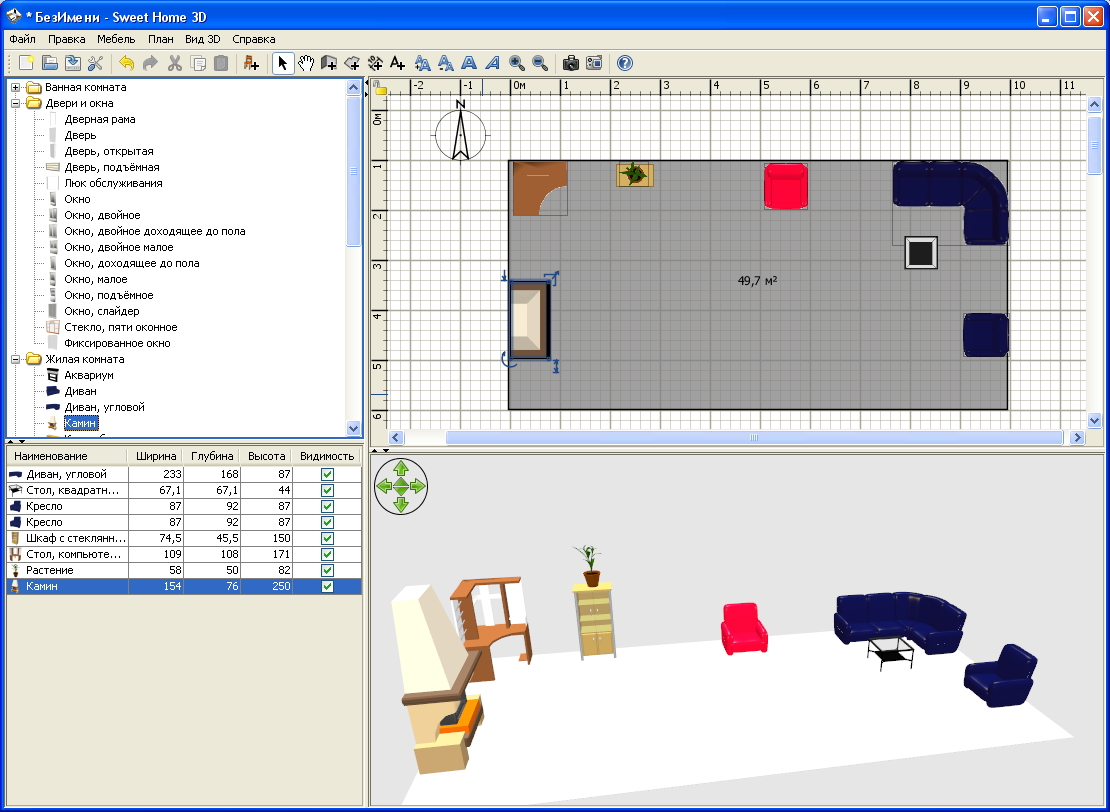Toggle visibility of Стол, квадратн… row
Image resolution: width=1110 pixels, height=812 pixels.
[327, 491]
